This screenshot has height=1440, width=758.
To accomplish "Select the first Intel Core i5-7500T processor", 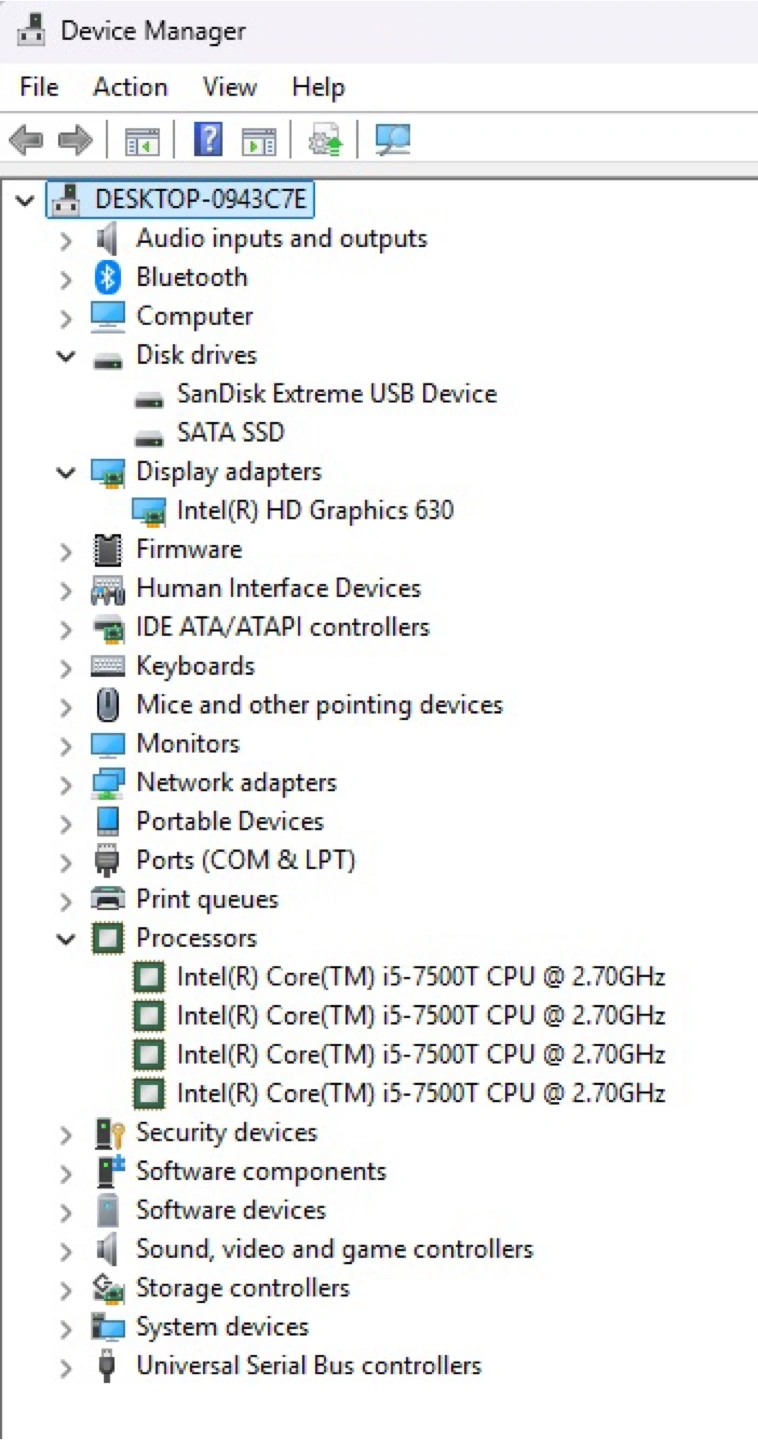I will pos(420,977).
